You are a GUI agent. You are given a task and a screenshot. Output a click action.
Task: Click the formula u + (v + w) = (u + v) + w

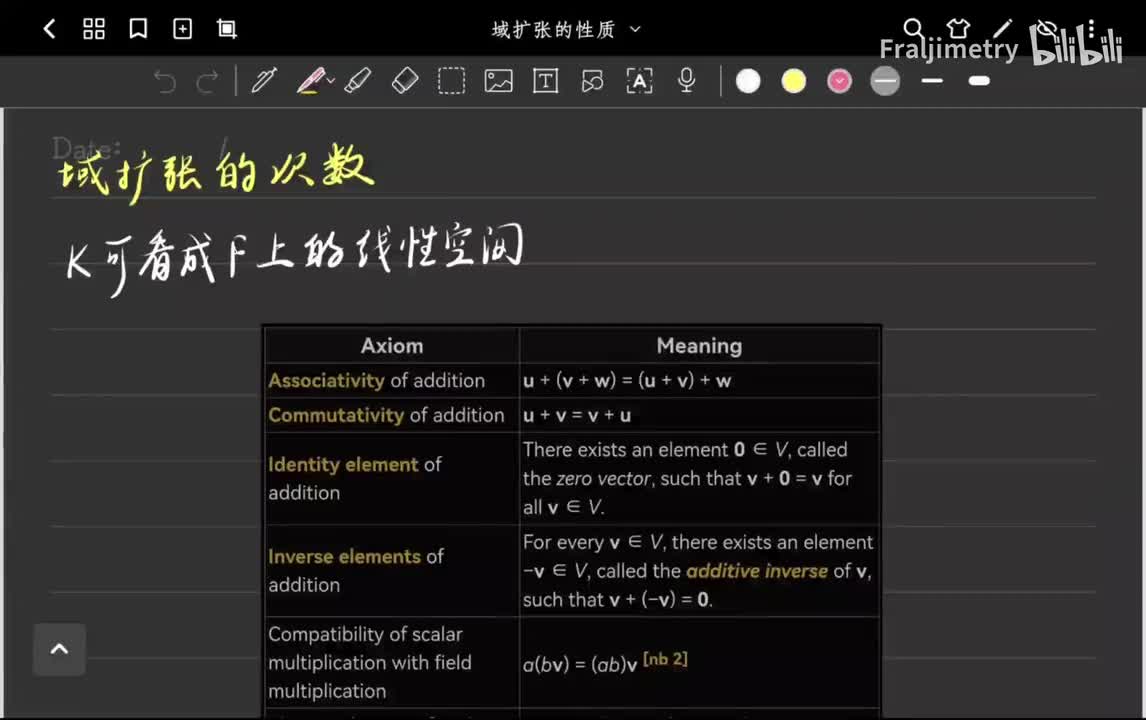click(x=627, y=380)
